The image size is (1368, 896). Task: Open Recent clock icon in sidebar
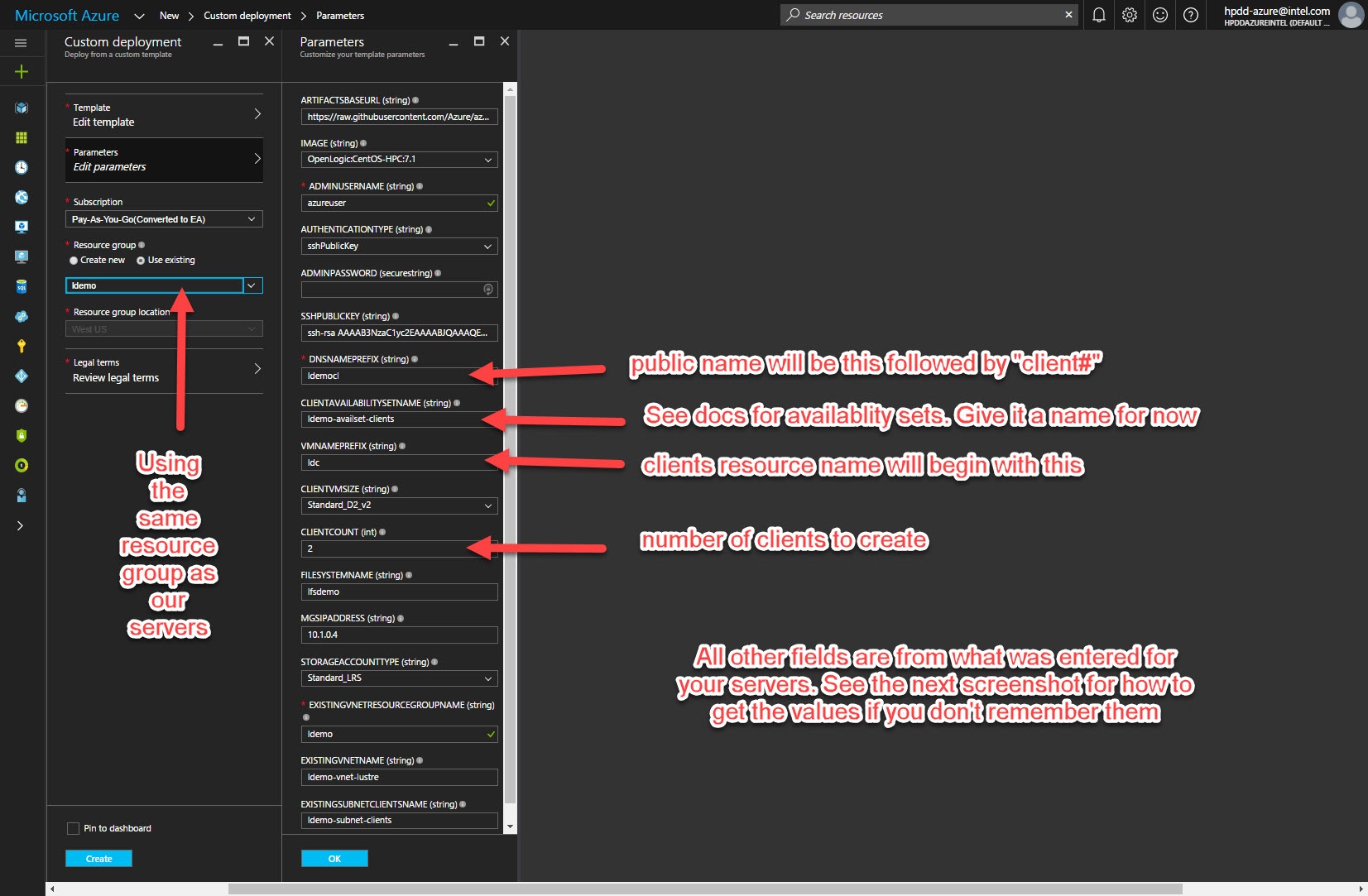(x=22, y=167)
